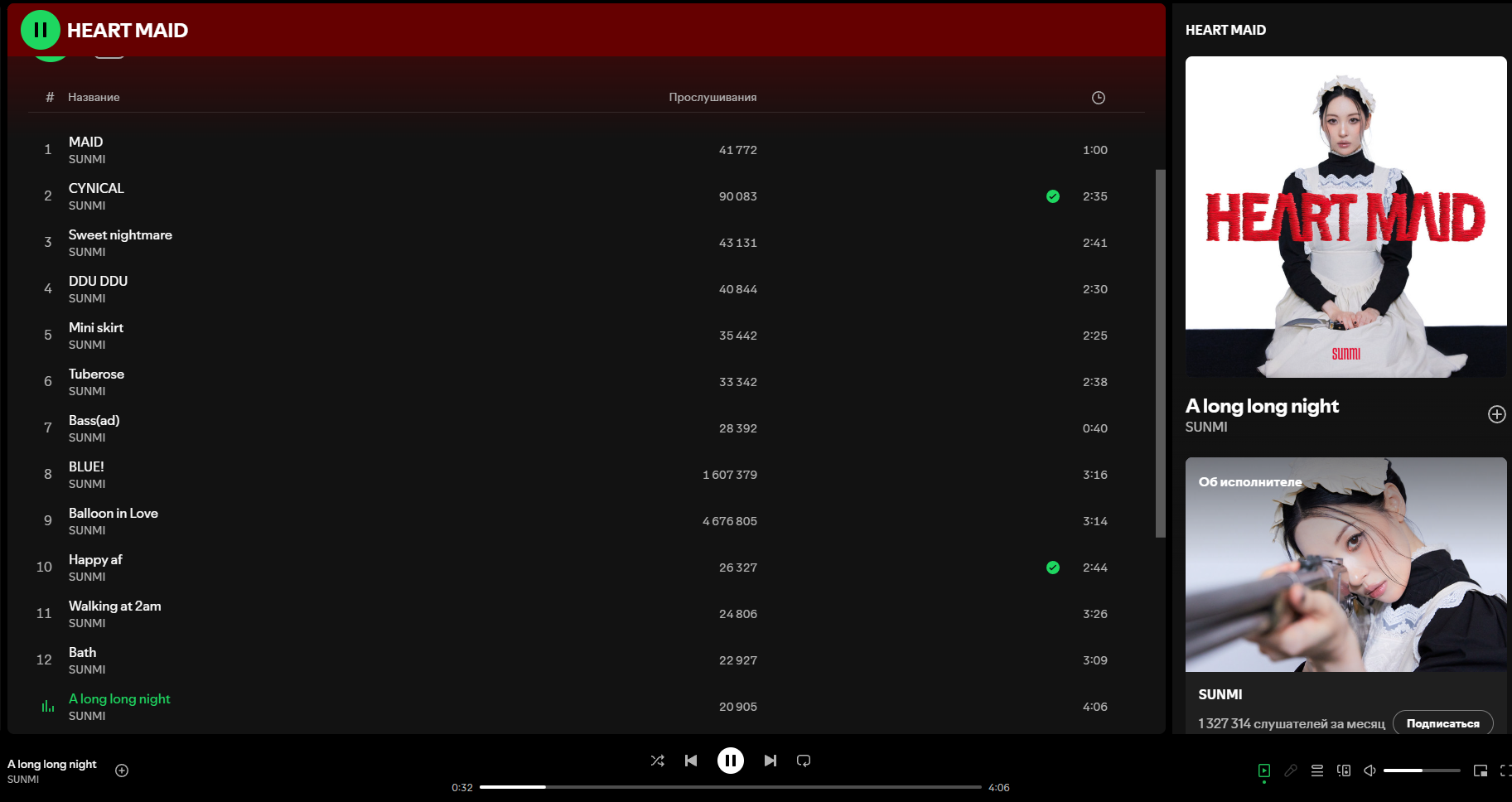Skip back to the previous track
This screenshot has height=802, width=1512.
[691, 761]
